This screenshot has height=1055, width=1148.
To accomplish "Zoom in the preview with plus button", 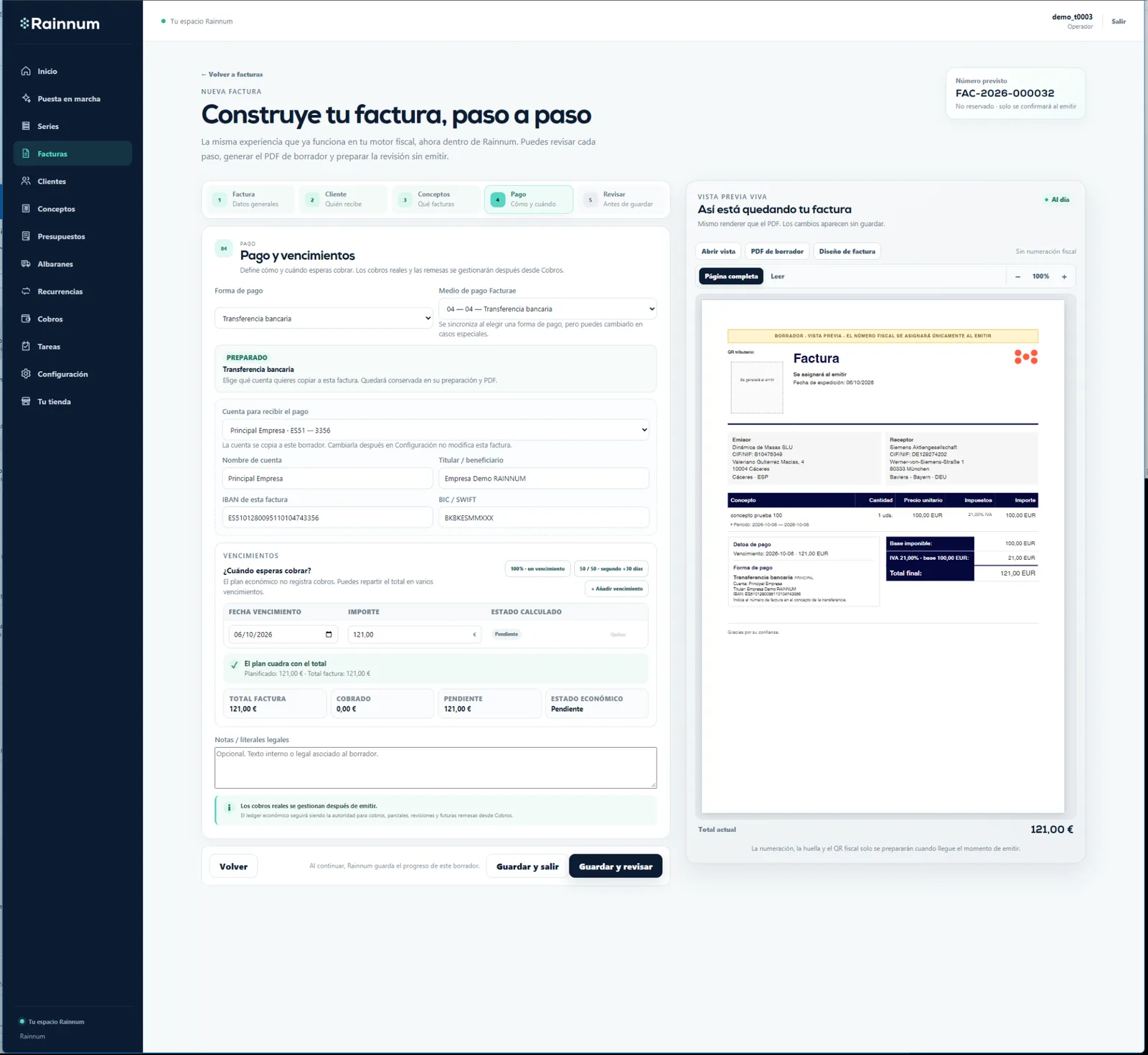I will tap(1064, 276).
